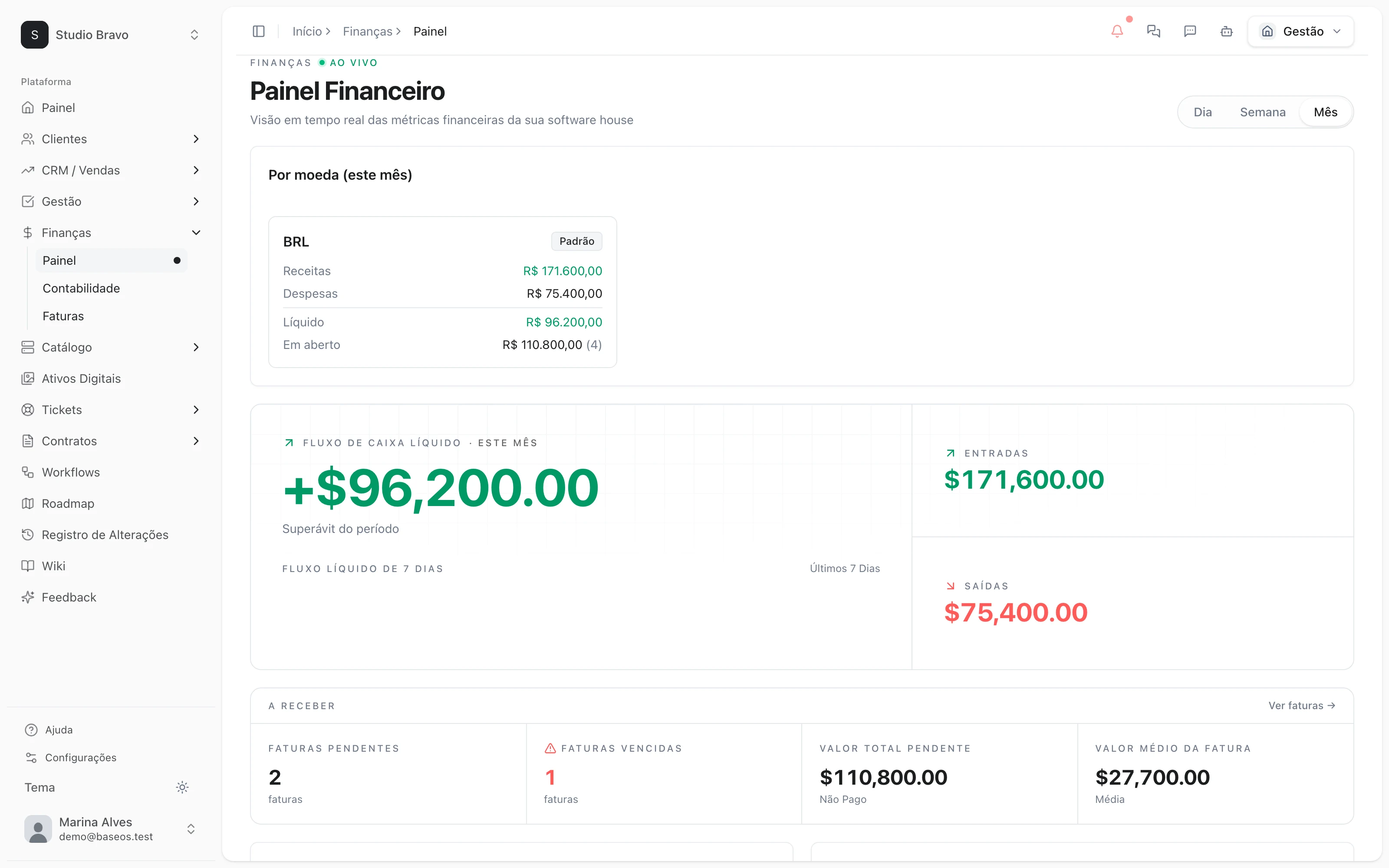Click the Studio Bravo logo avatar
1389x868 pixels.
point(34,34)
